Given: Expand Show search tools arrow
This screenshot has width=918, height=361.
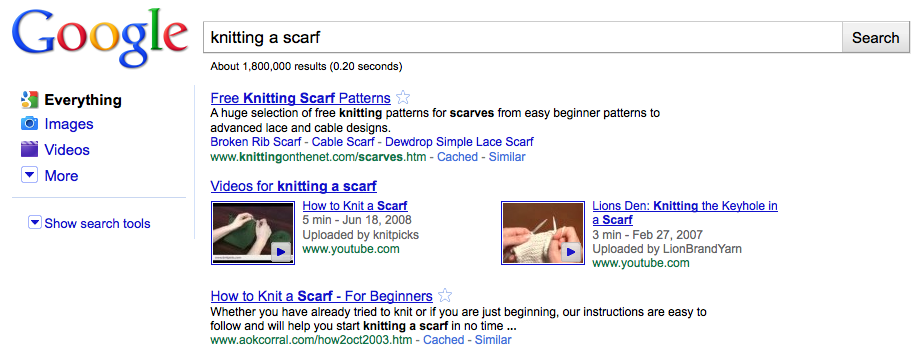Looking at the screenshot, I should [35, 222].
